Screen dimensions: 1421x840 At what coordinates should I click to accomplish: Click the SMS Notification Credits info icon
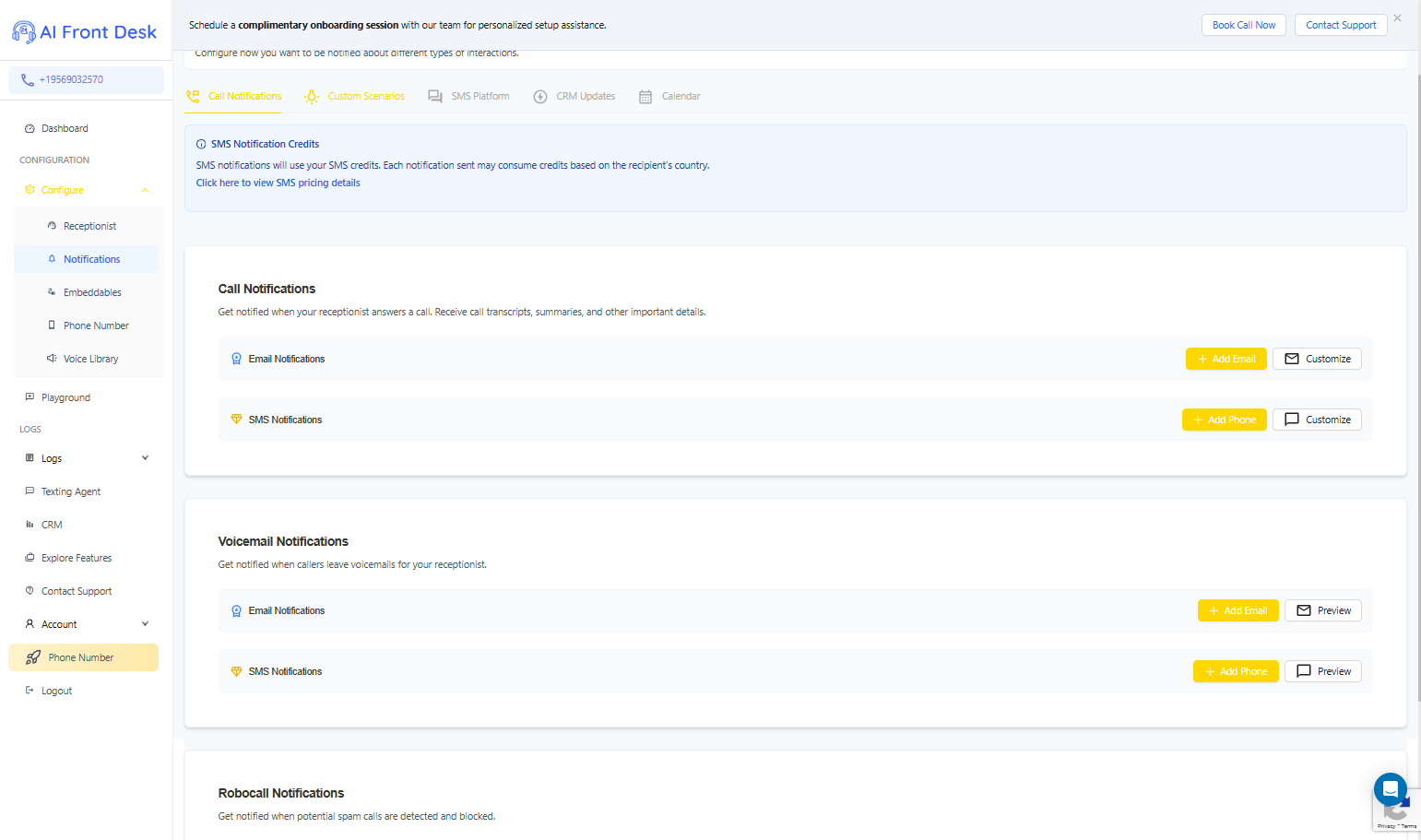coord(201,145)
